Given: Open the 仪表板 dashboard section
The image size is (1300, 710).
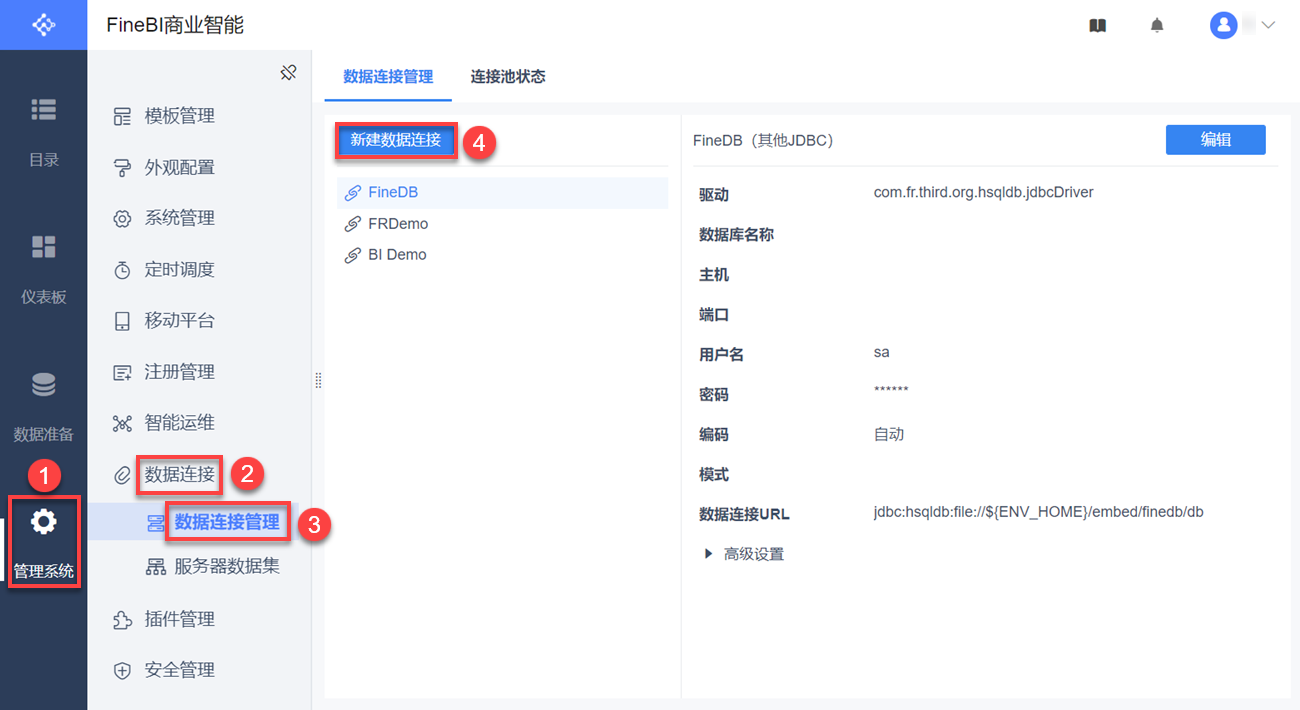Looking at the screenshot, I should click(x=43, y=268).
